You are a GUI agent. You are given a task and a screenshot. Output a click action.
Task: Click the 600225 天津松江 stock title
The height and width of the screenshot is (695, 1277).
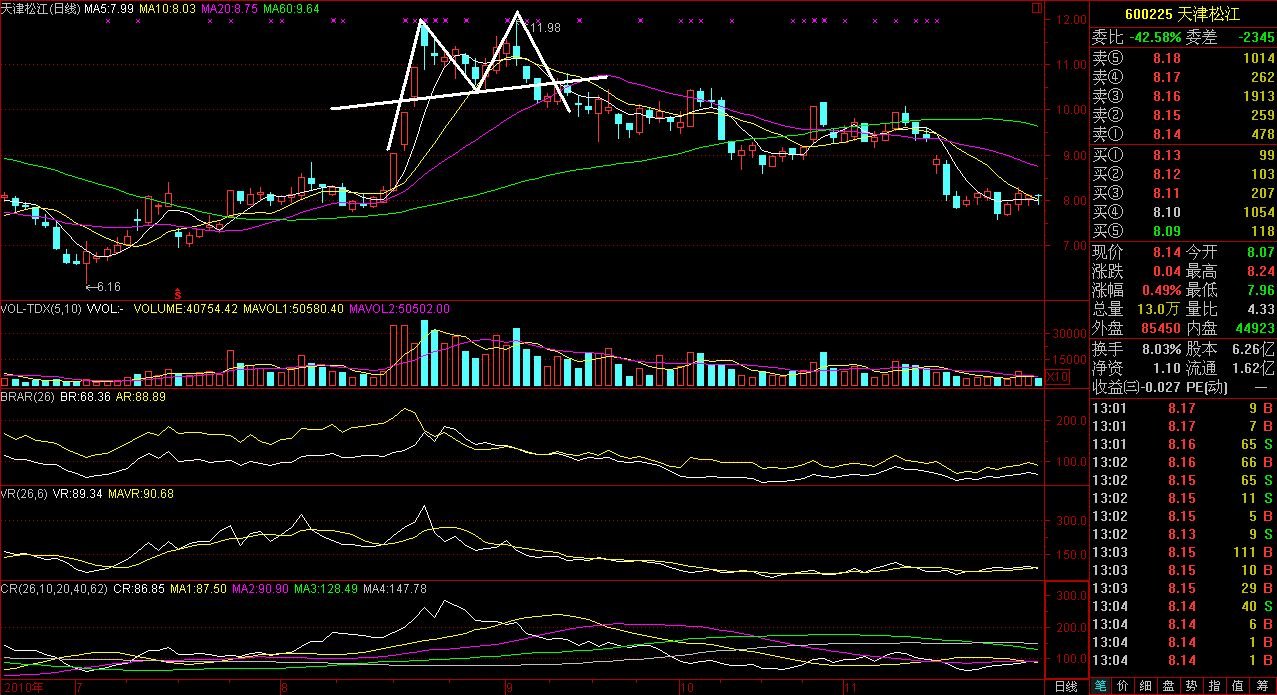pyautogui.click(x=1183, y=15)
